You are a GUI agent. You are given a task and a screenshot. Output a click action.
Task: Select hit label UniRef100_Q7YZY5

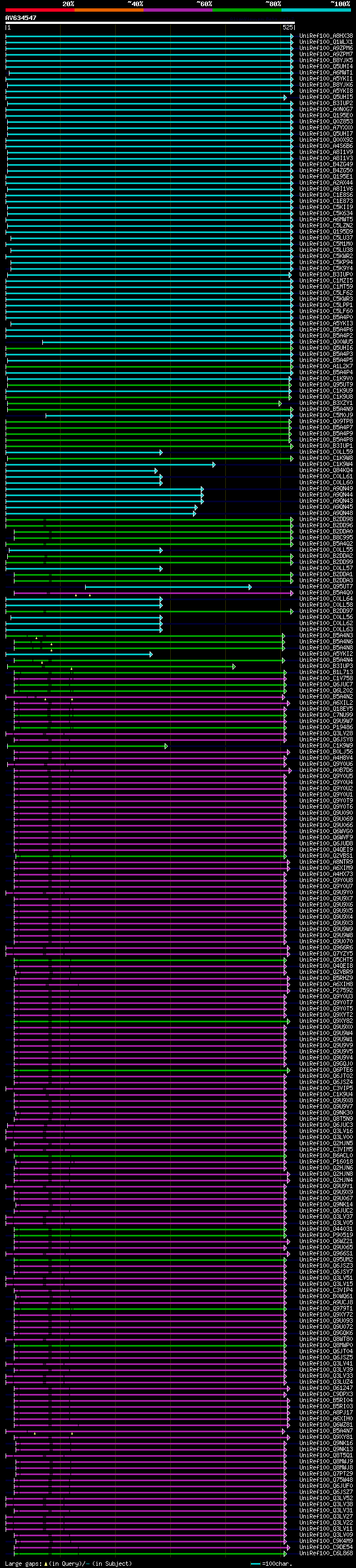(326, 954)
